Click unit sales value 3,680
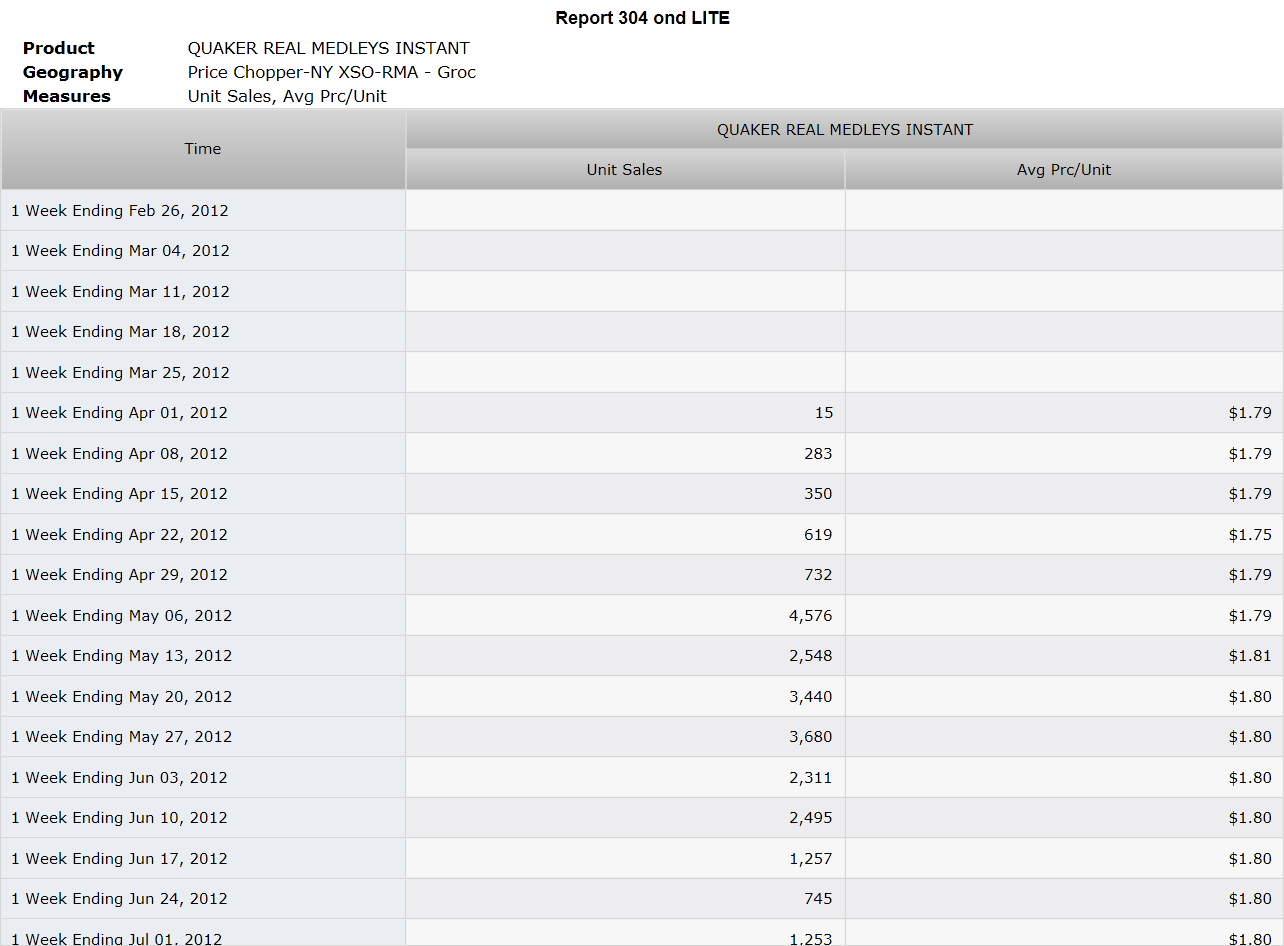This screenshot has width=1284, height=946. pyautogui.click(x=811, y=737)
